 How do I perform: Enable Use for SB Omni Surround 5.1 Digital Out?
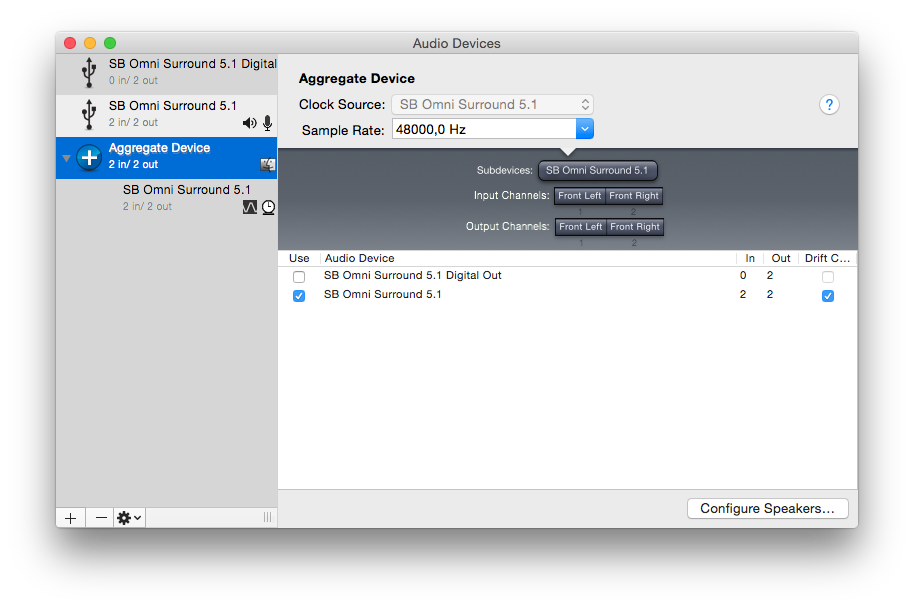pos(299,276)
